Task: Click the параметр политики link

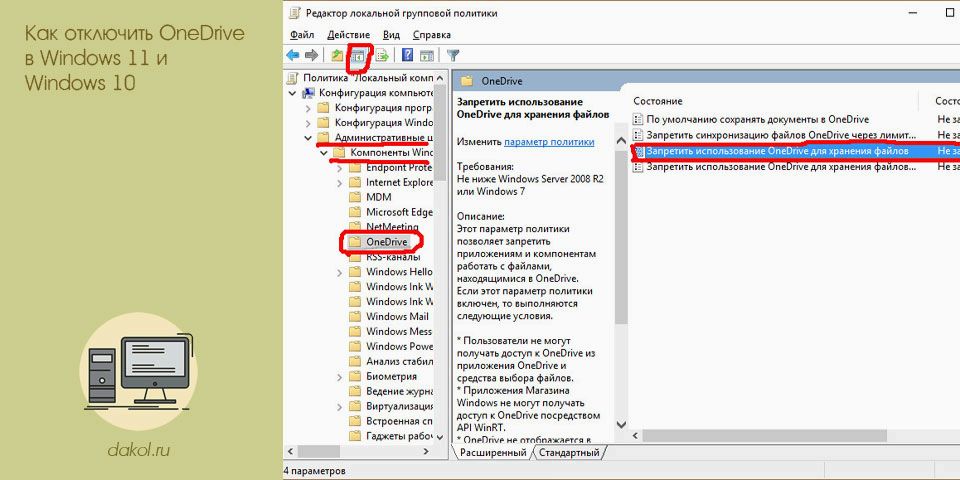Action: pos(549,141)
